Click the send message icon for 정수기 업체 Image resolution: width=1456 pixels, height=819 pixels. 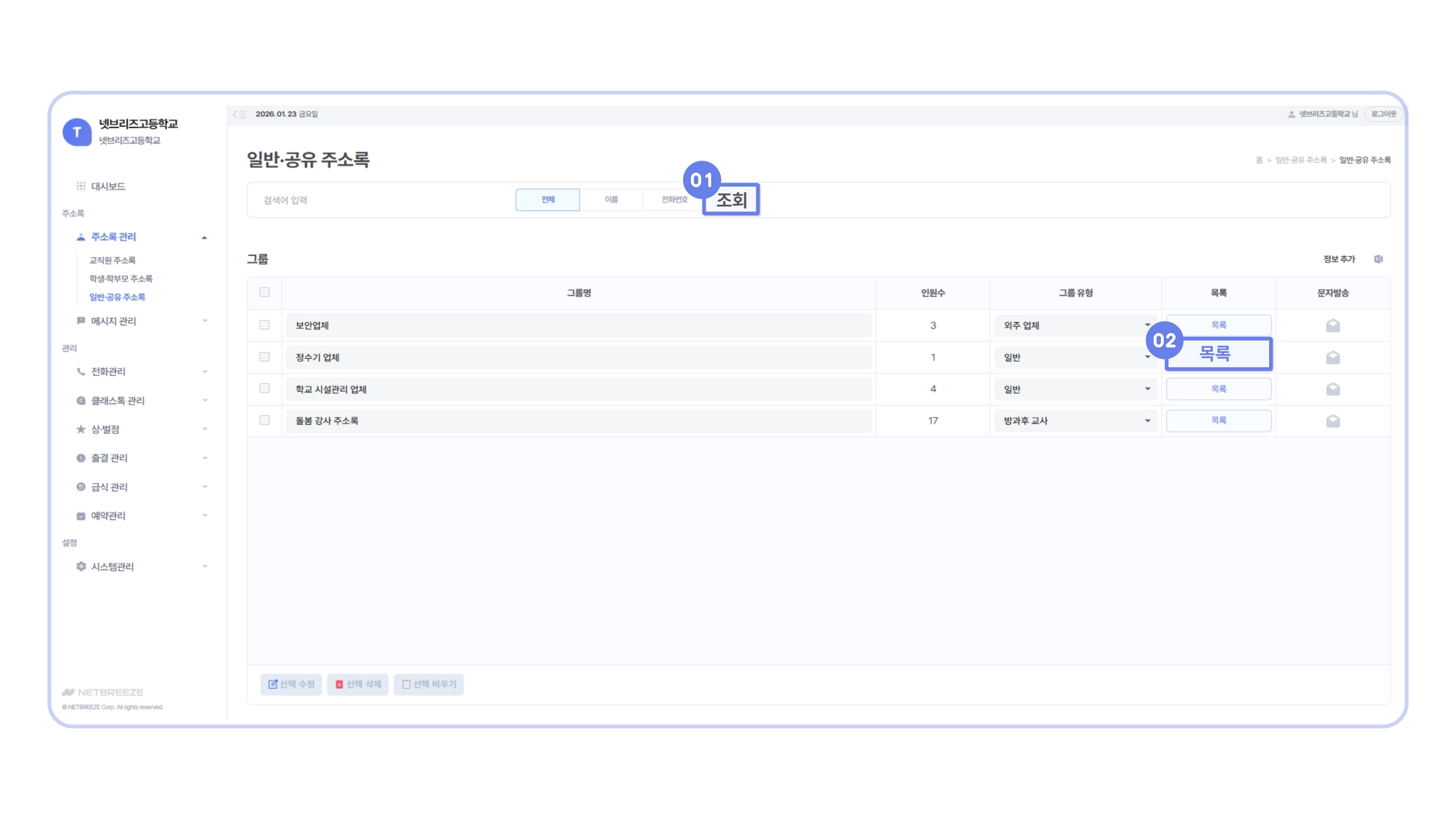[1332, 358]
